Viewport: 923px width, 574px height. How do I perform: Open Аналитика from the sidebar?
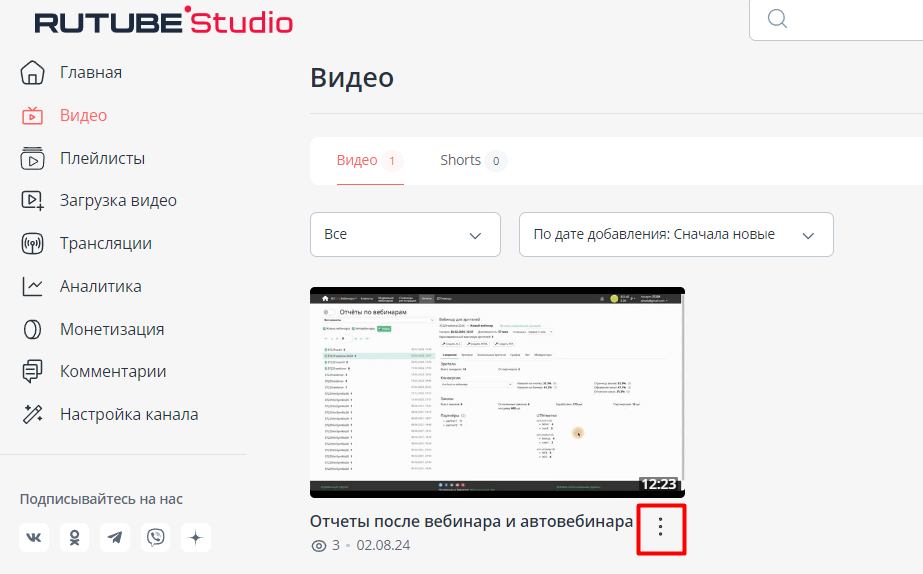[x=100, y=286]
